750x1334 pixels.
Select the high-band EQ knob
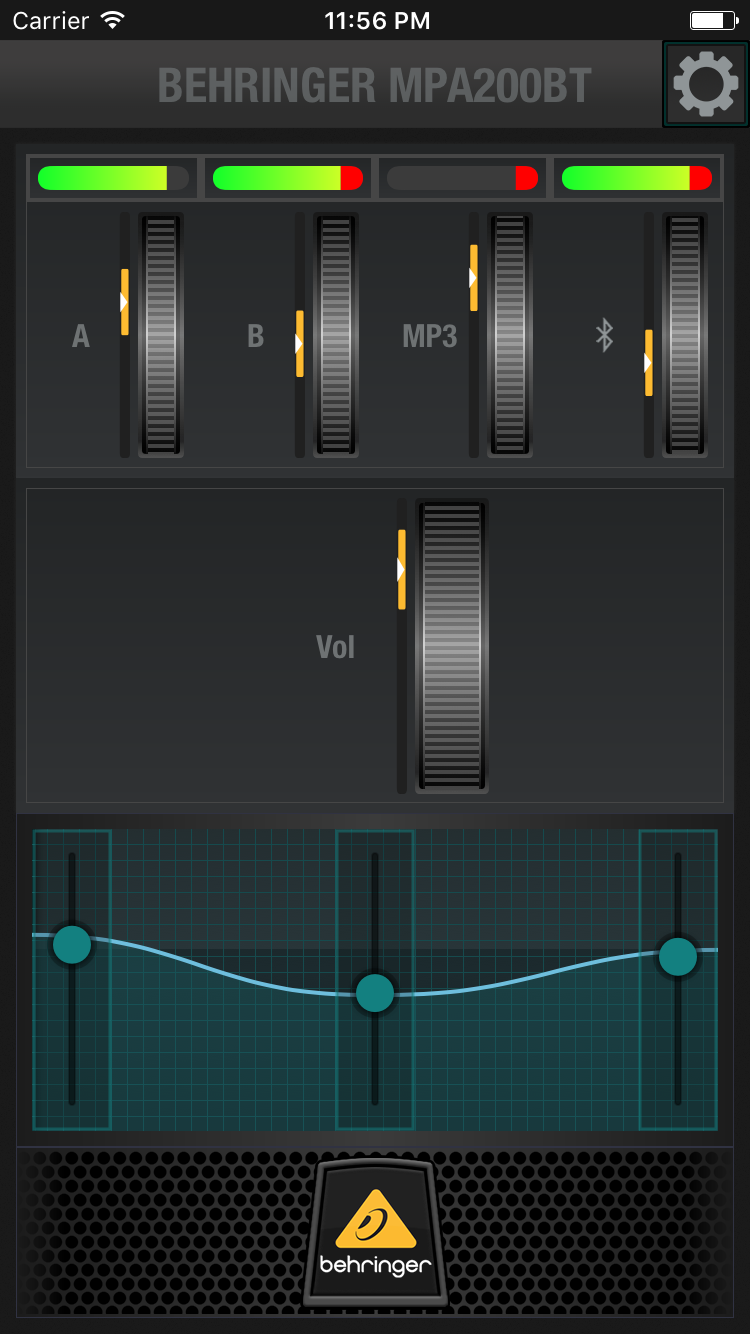tap(678, 956)
